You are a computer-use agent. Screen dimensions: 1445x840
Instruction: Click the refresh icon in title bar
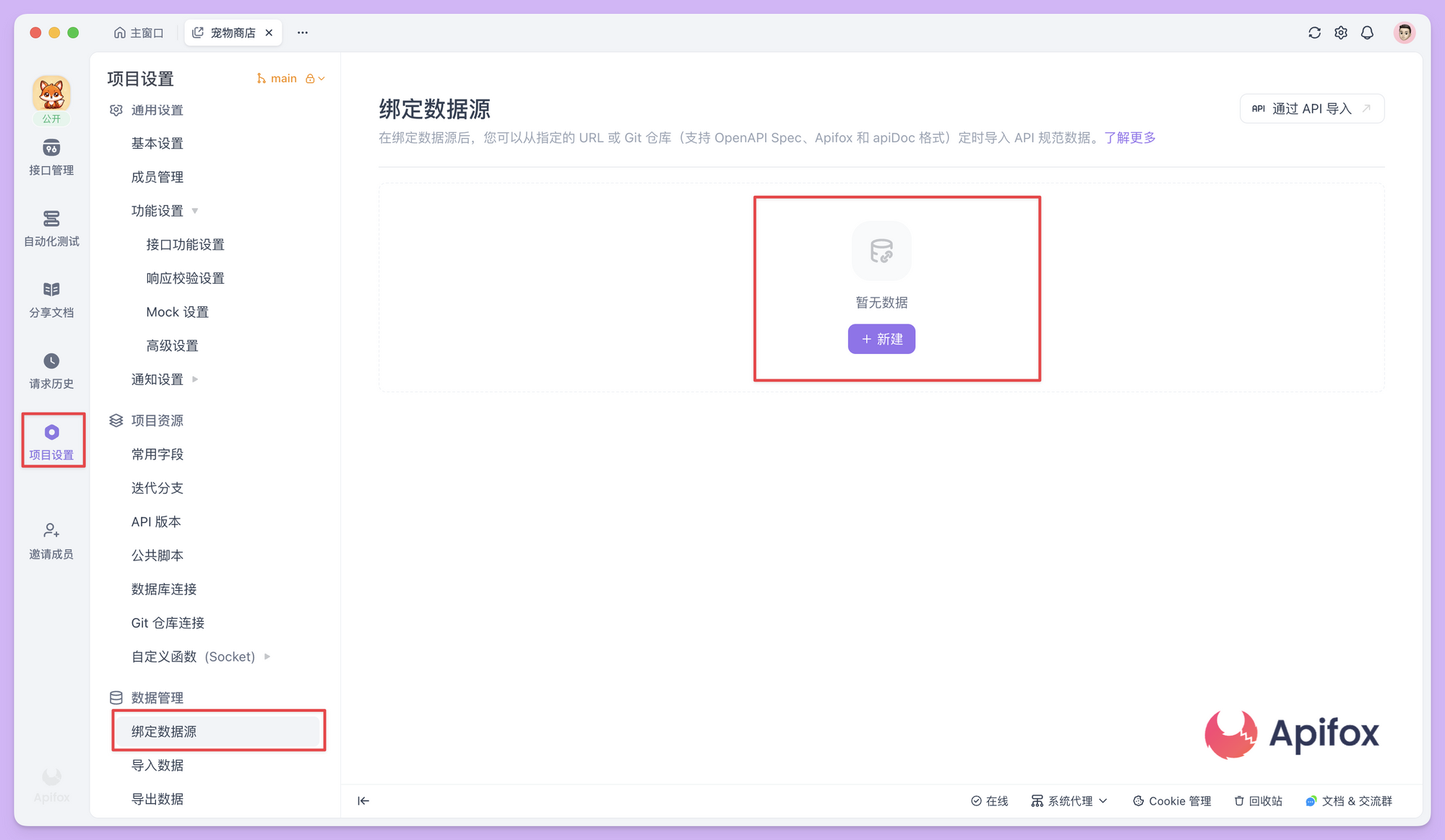tap(1314, 33)
